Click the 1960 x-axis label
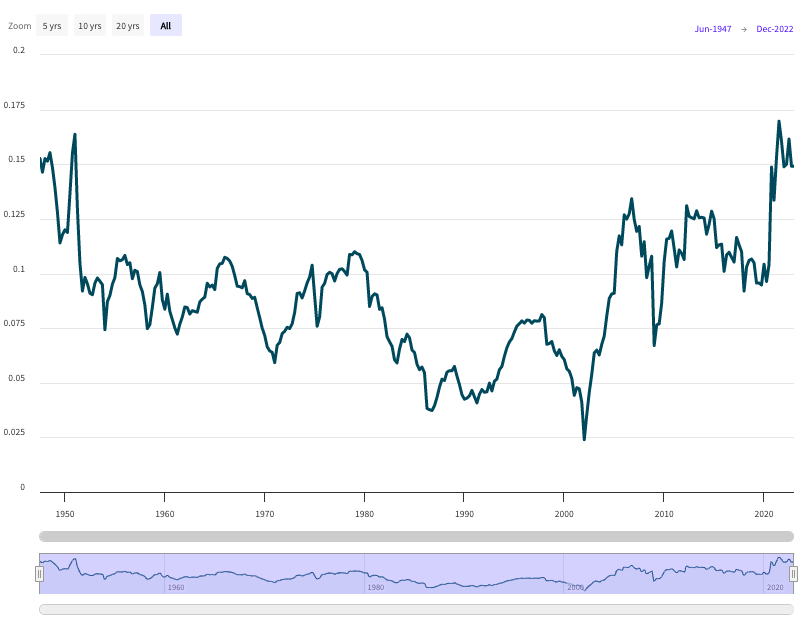 [x=165, y=514]
